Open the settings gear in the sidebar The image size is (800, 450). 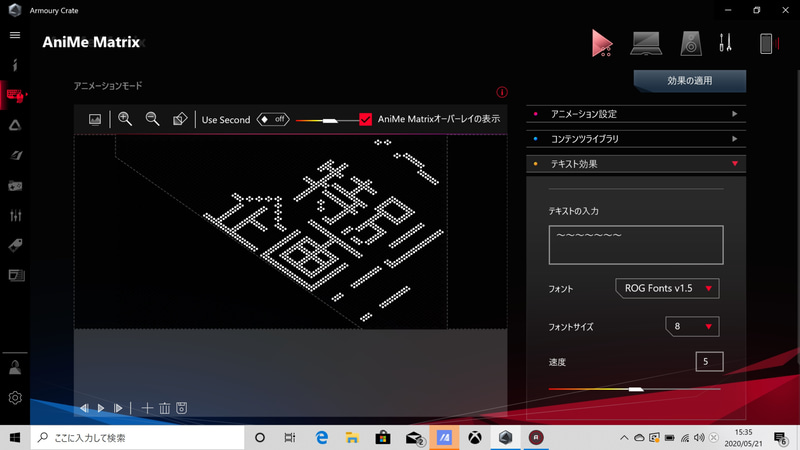coord(15,397)
